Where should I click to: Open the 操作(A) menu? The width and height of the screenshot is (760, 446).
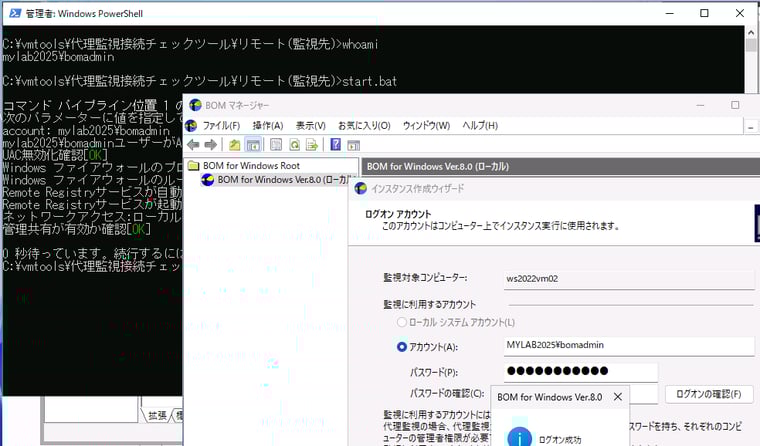tap(268, 126)
